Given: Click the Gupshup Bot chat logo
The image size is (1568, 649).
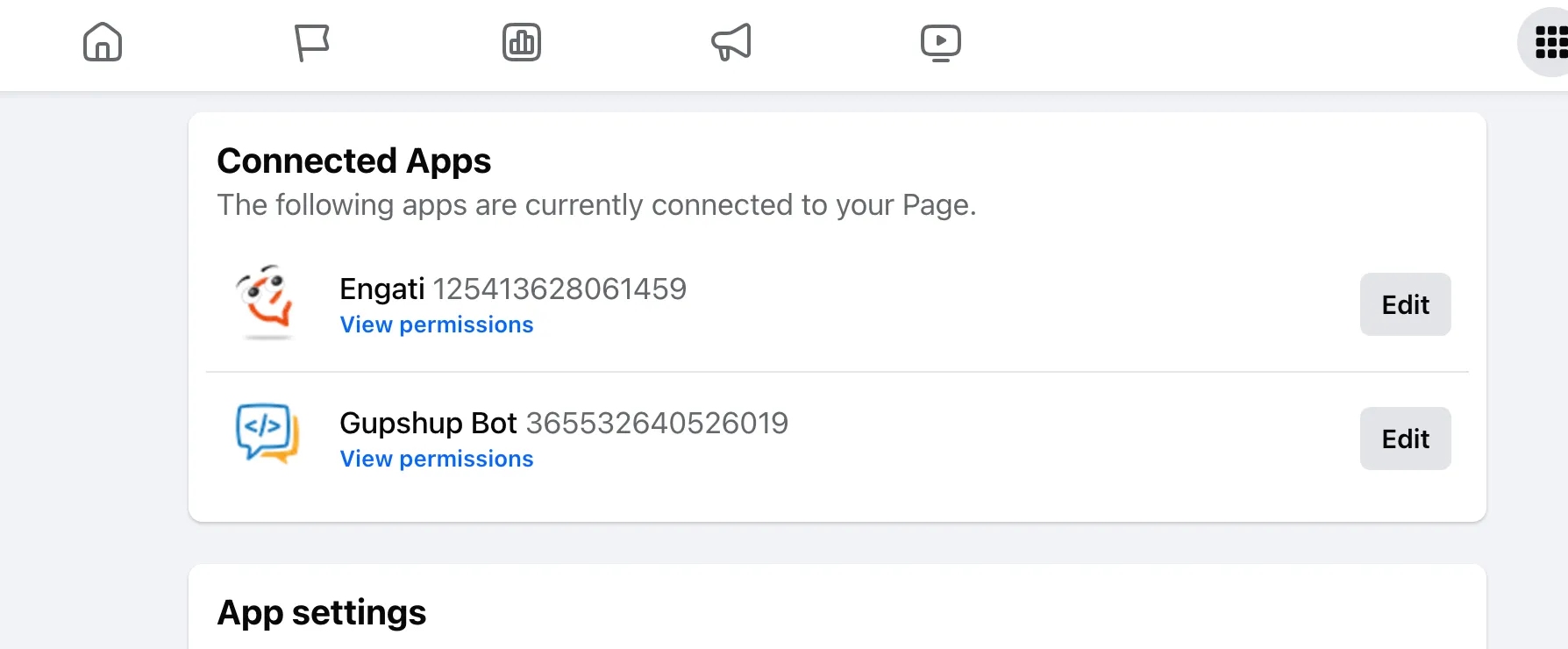Looking at the screenshot, I should tap(267, 433).
